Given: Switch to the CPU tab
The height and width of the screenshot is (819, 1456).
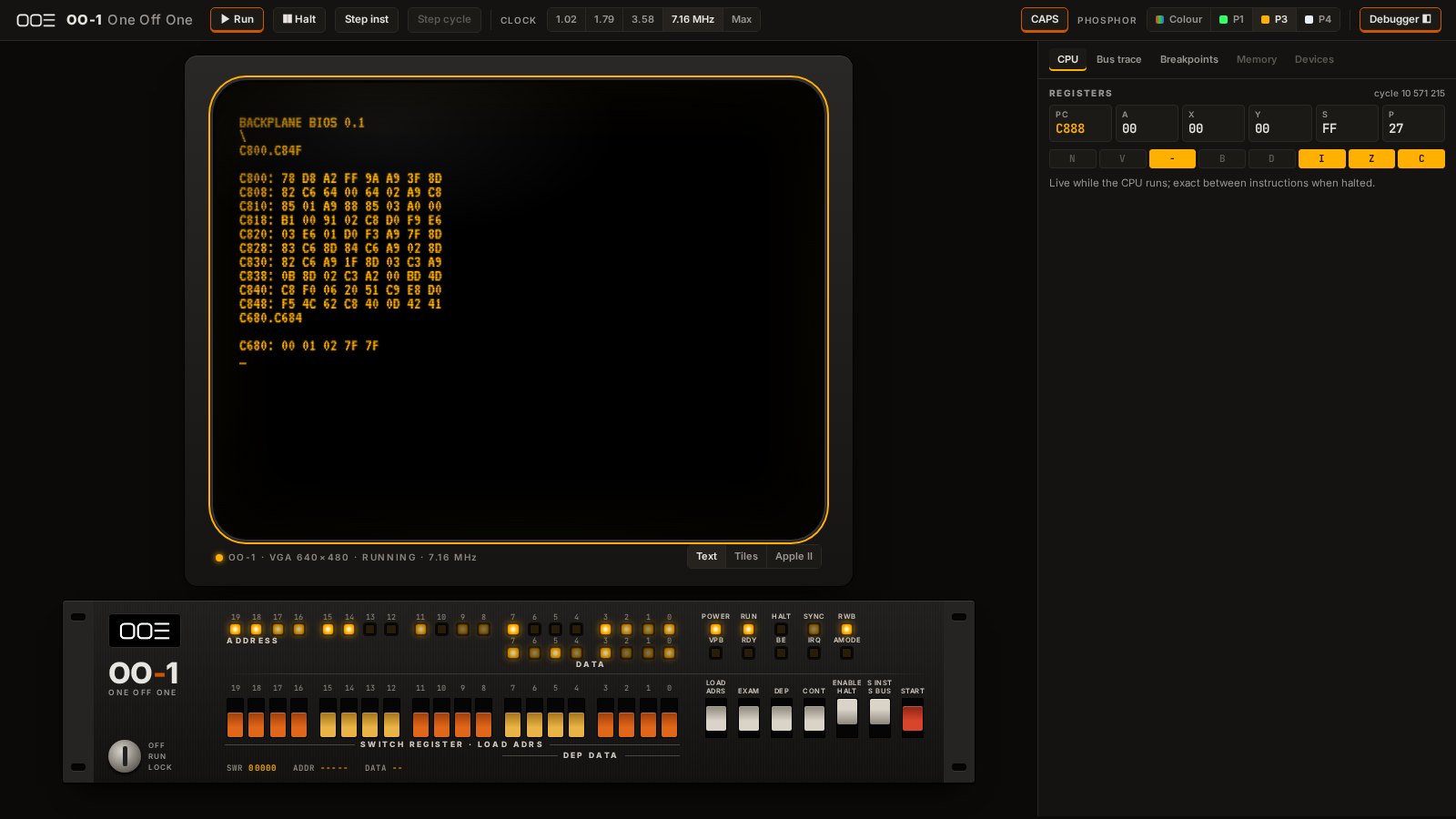Looking at the screenshot, I should (1067, 59).
